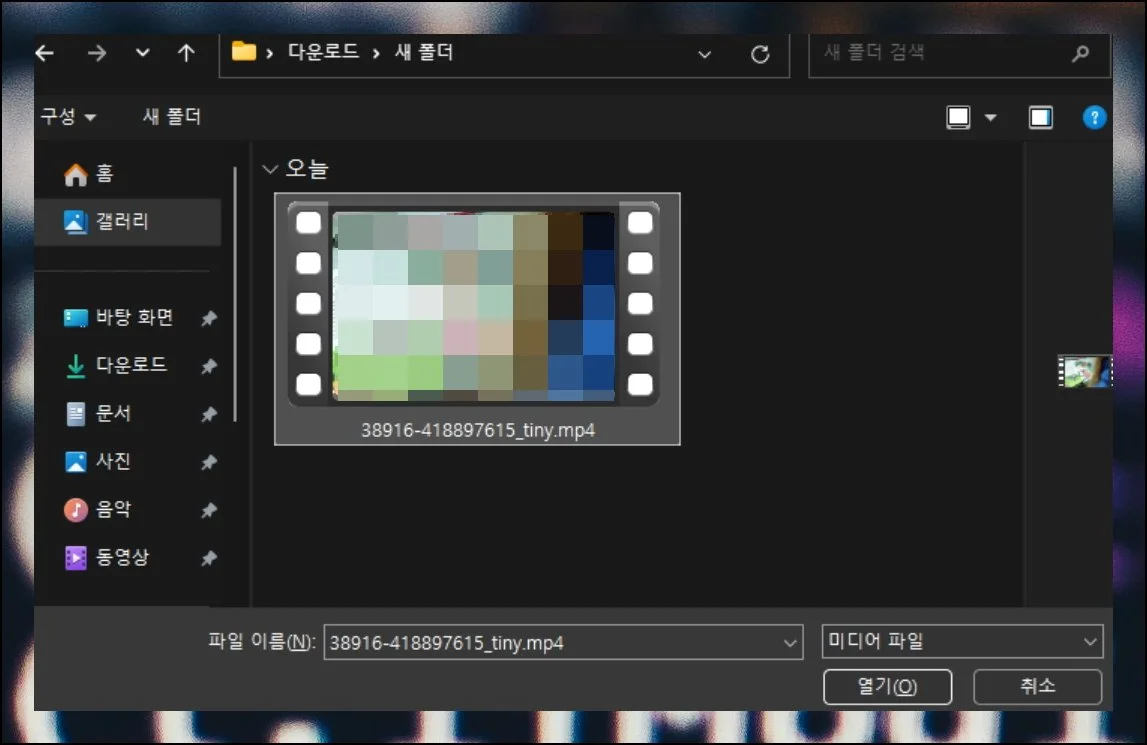1147x745 pixels.
Task: Collapse the 오늘 group header
Action: pos(269,170)
